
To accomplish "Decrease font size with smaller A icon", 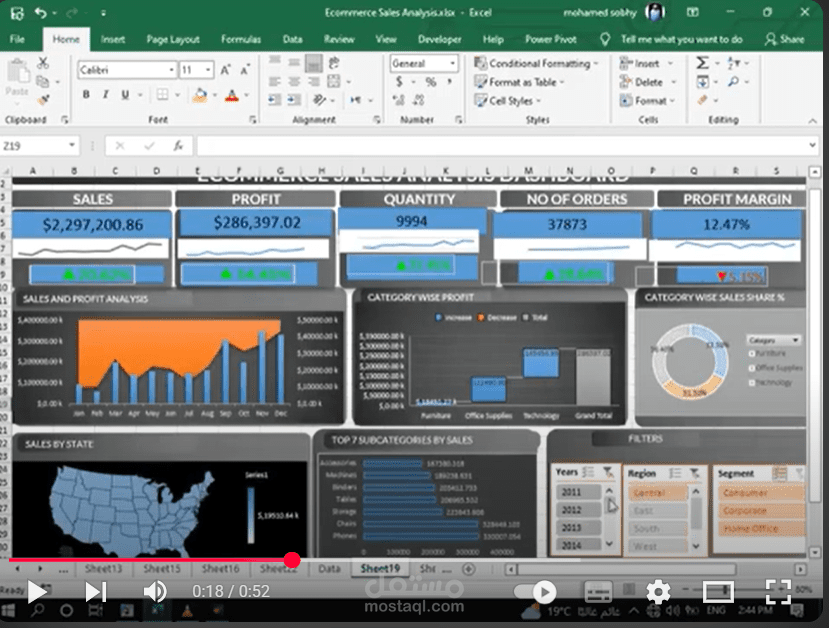I will [245, 70].
